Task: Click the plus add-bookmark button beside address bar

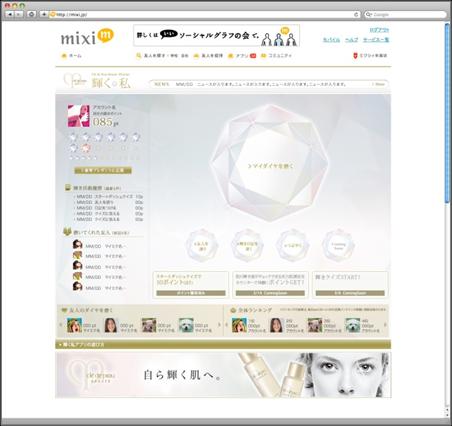Action: click(x=44, y=14)
